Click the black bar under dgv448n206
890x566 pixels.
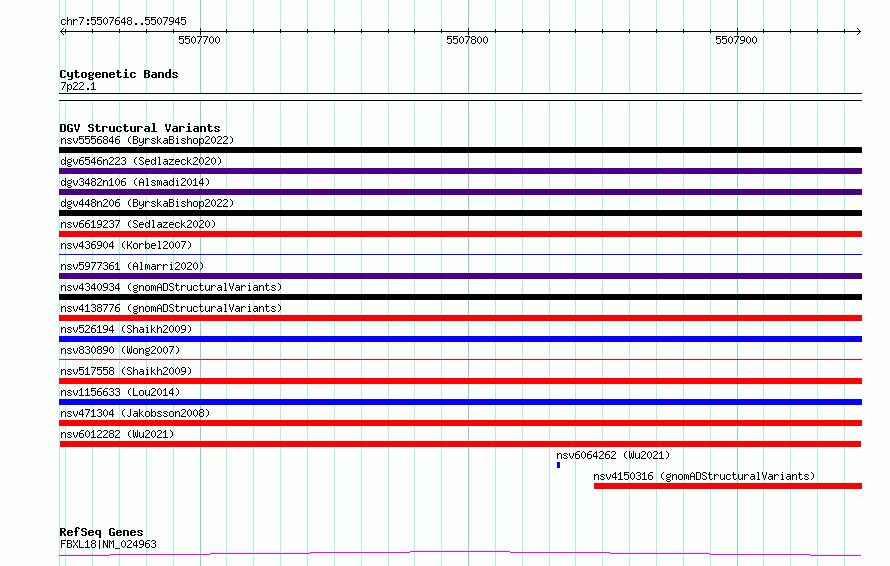pyautogui.click(x=460, y=213)
